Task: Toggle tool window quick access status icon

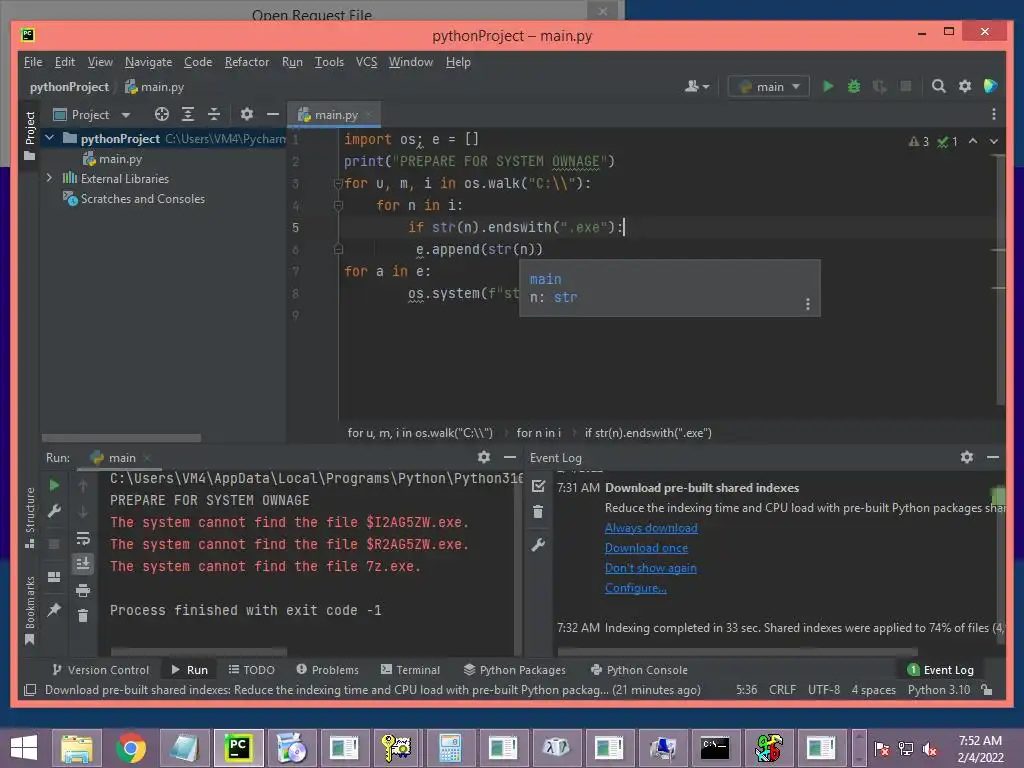Action: point(30,690)
